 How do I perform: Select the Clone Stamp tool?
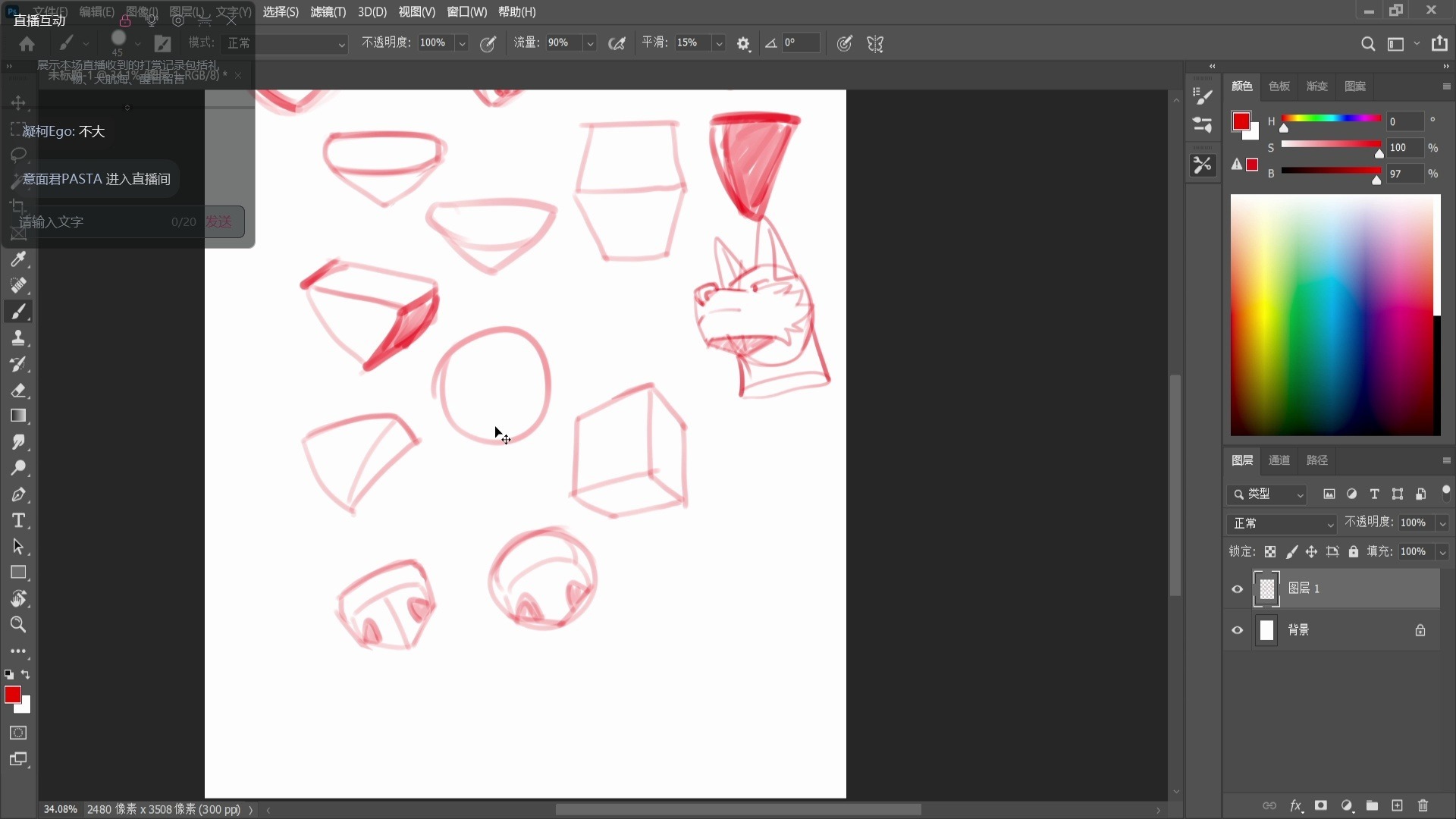pyautogui.click(x=19, y=338)
